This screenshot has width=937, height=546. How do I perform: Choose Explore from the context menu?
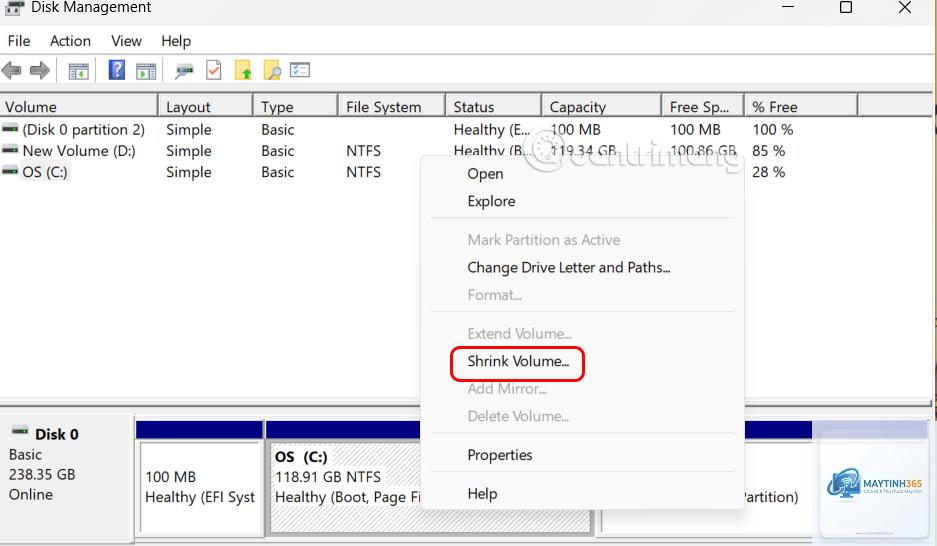click(491, 201)
